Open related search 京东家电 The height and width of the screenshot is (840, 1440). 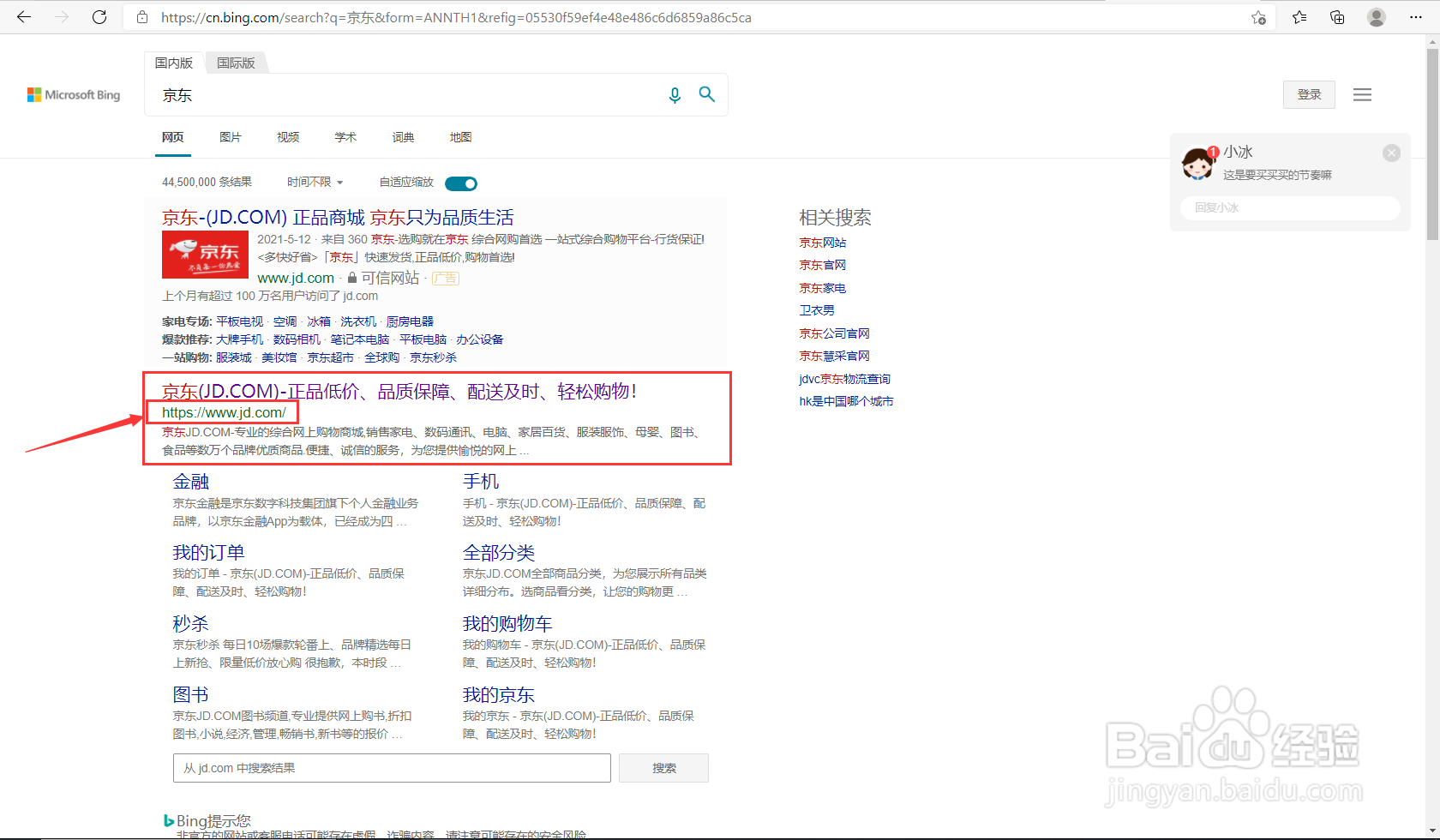click(823, 288)
